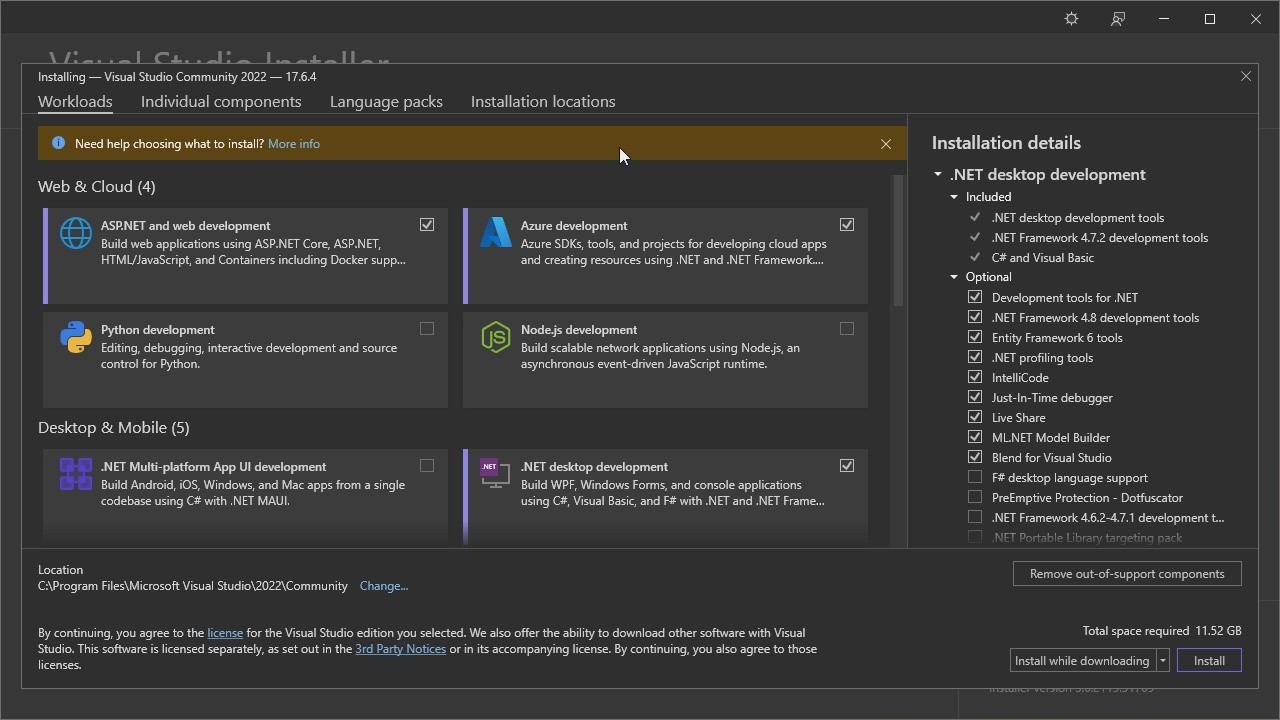1280x720 pixels.
Task: Check F# desktop language support option
Action: [x=975, y=478]
